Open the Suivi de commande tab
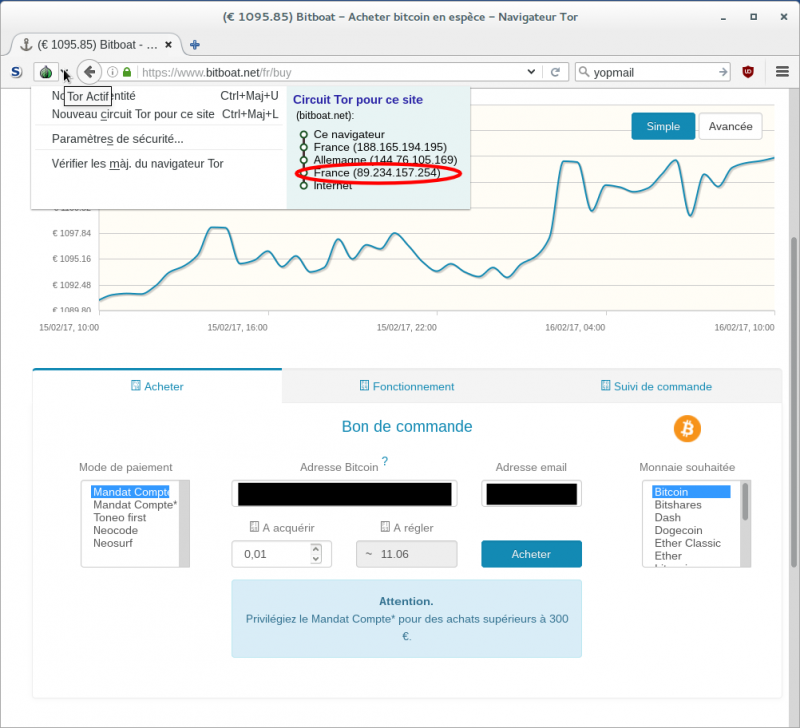 (x=656, y=386)
